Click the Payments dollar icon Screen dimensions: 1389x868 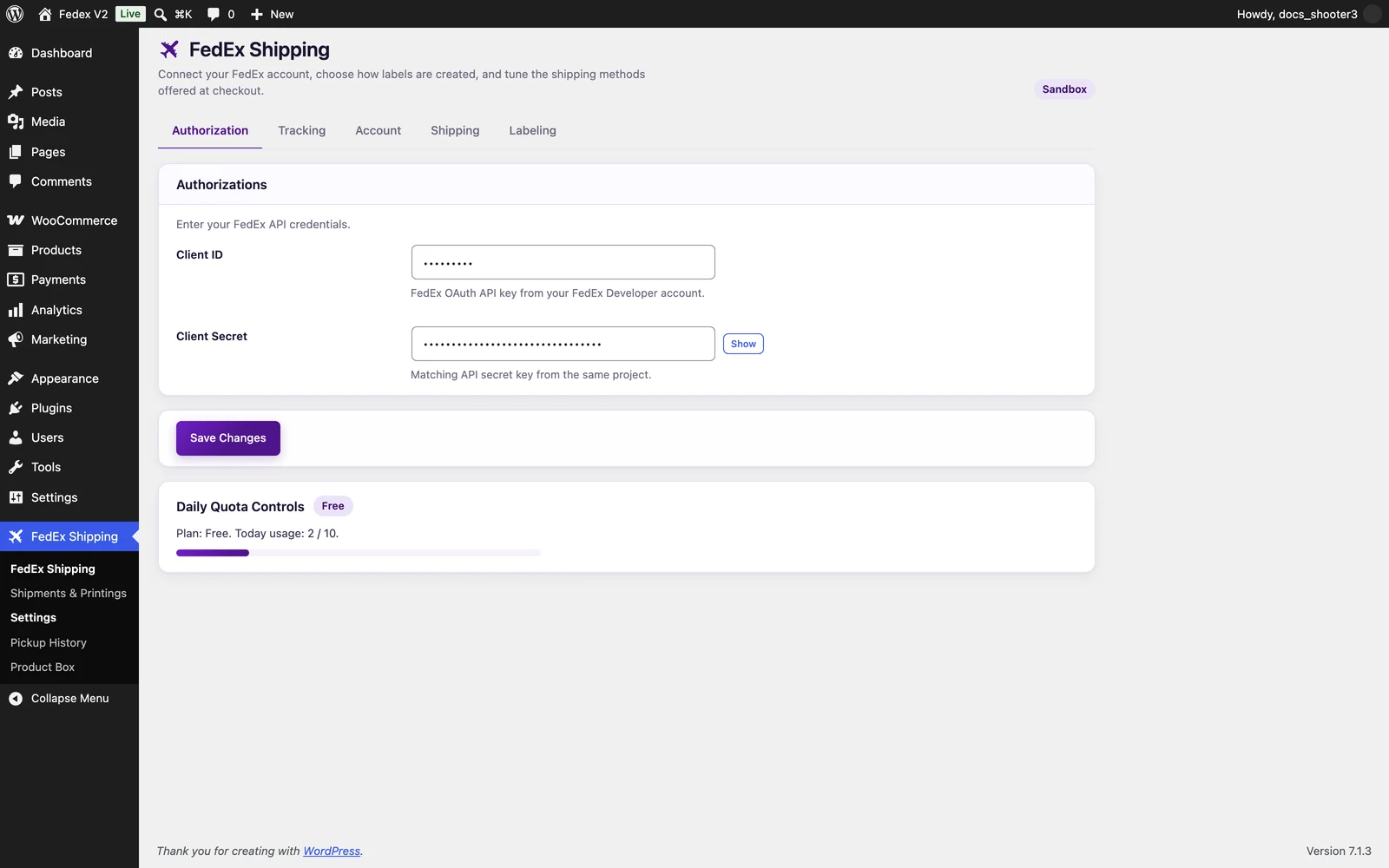point(16,279)
